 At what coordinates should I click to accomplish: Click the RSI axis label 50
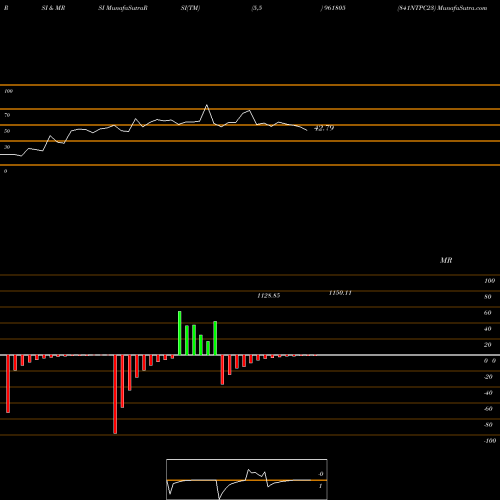click(7, 131)
